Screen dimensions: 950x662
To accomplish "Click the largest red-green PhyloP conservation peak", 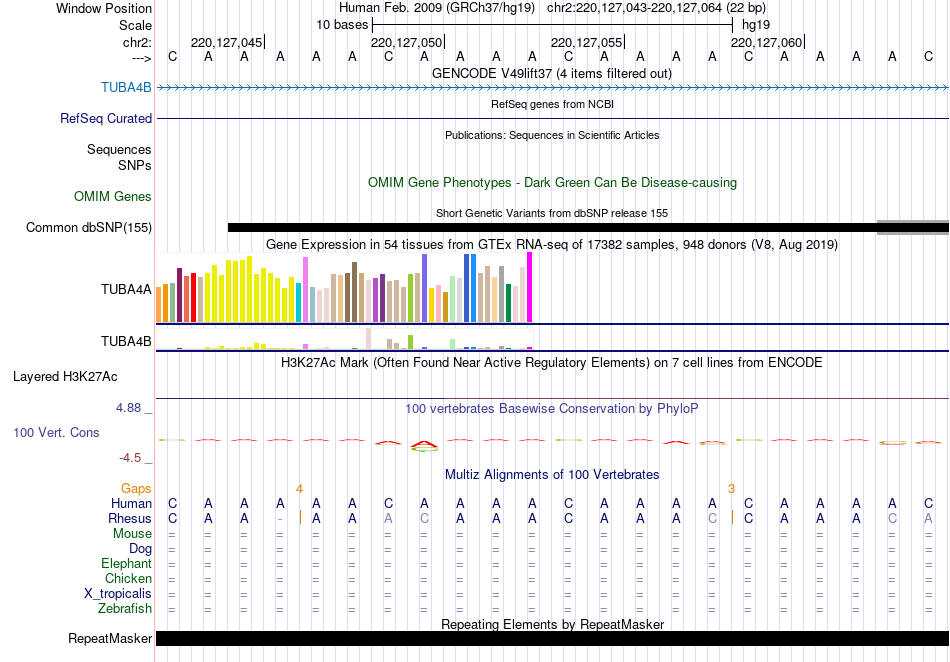I will click(424, 446).
